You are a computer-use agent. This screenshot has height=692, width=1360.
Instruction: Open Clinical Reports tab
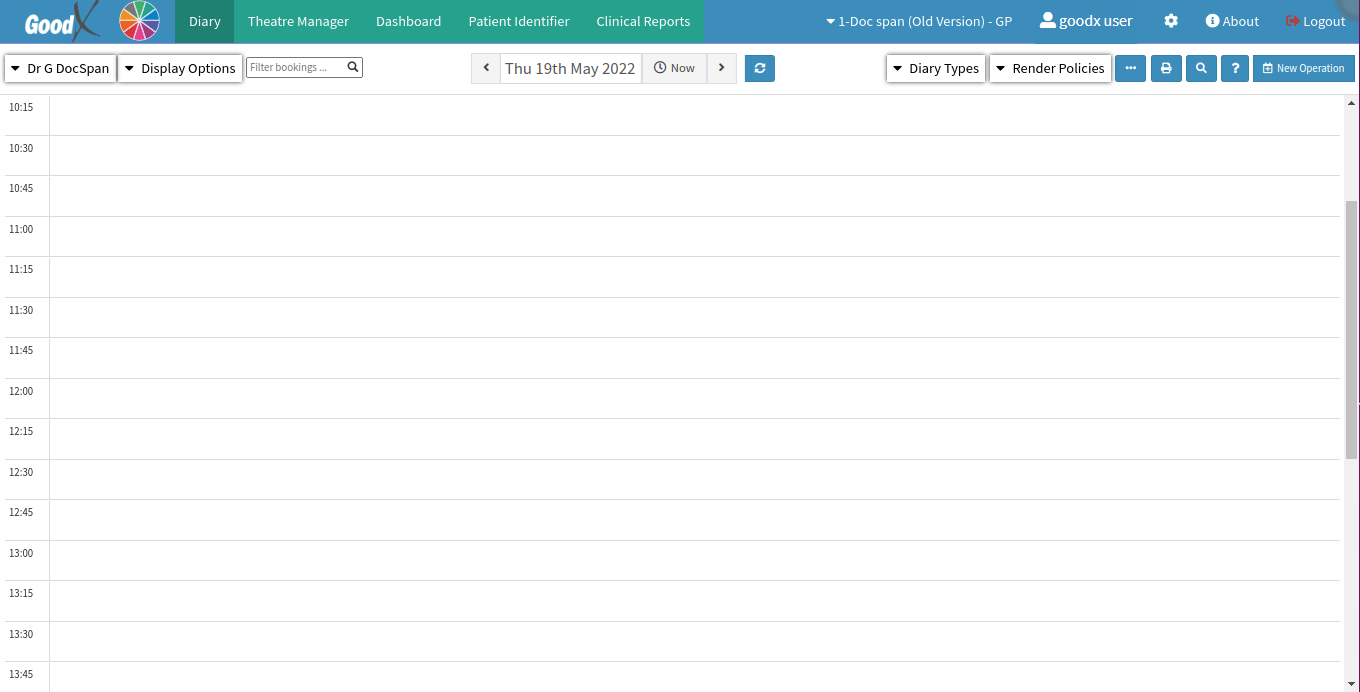tap(643, 21)
